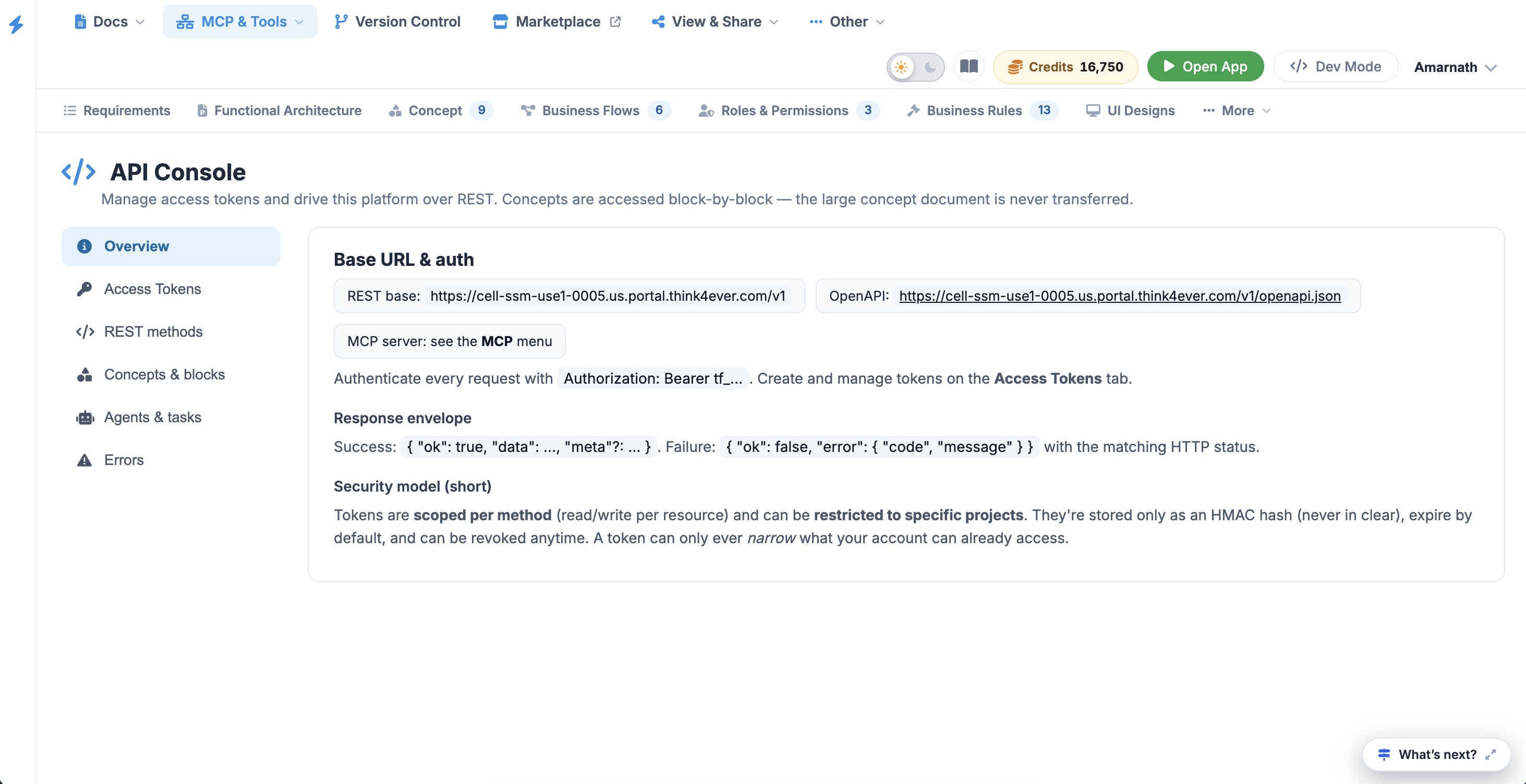This screenshot has width=1526, height=784.
Task: Expand the What's next panel arrows icon
Action: pos(1490,754)
